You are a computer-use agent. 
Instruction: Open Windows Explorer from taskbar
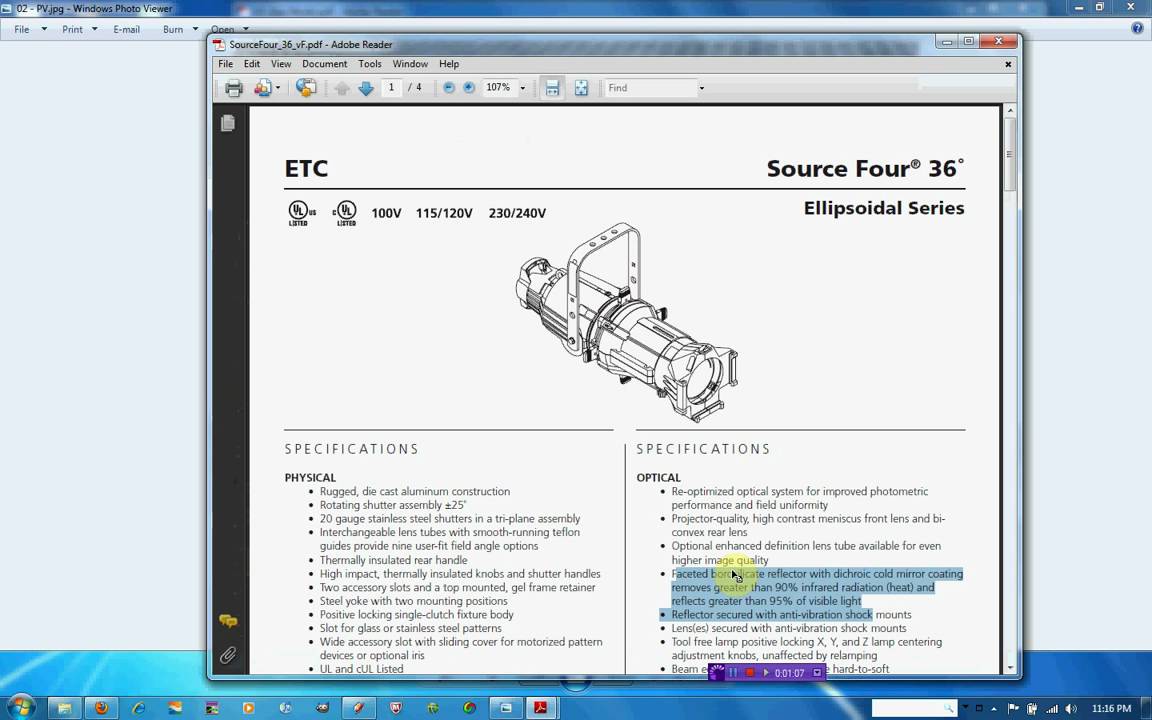coord(65,708)
